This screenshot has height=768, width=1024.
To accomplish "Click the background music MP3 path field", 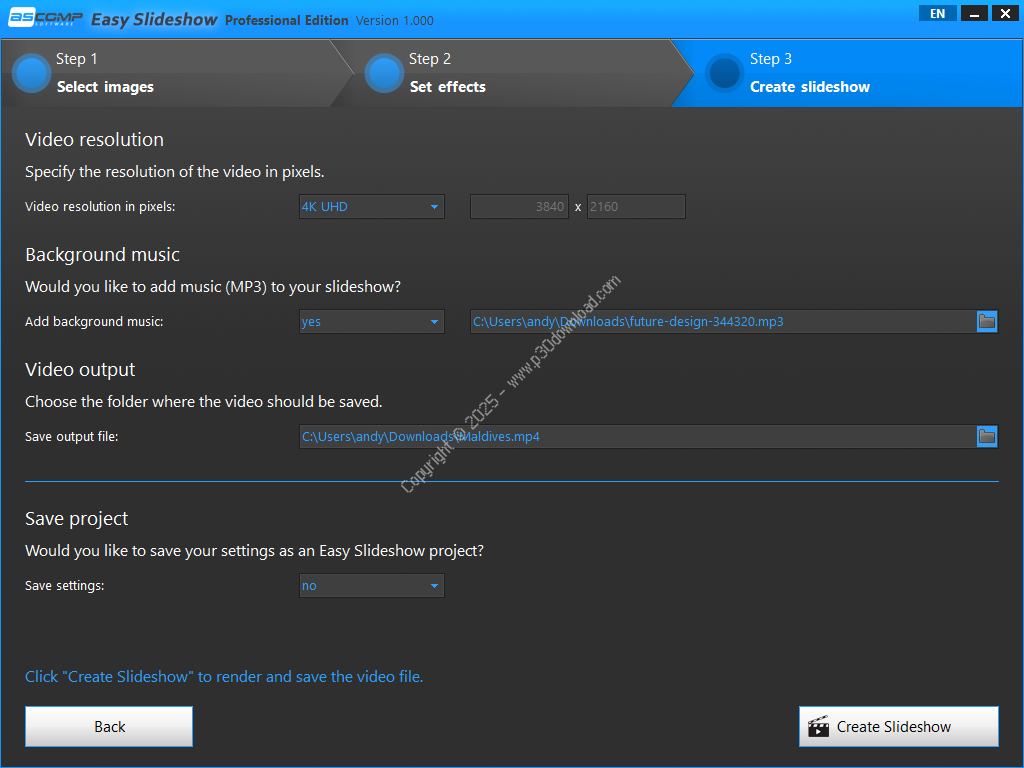I will [x=722, y=322].
